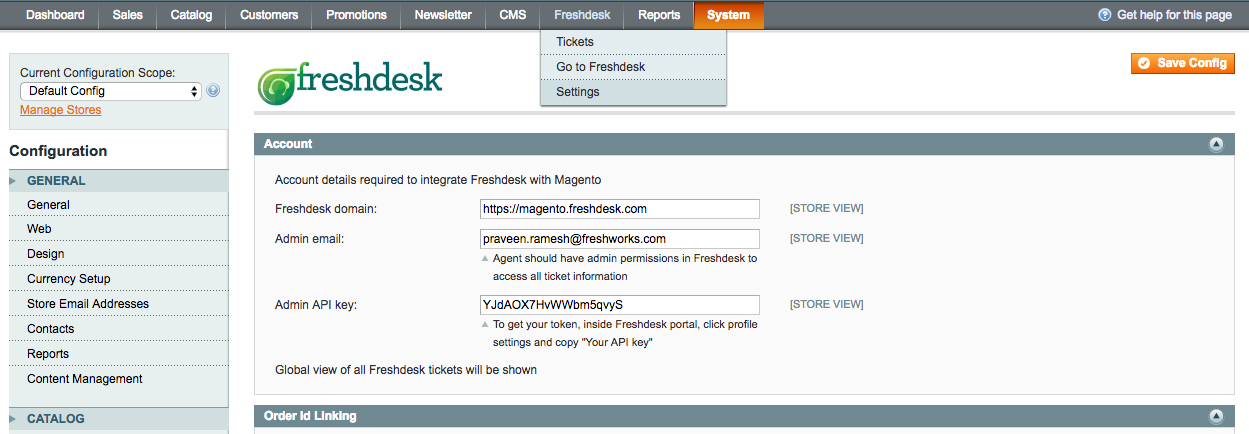Click STORE VIEW label beside Freshdesk domain
The height and width of the screenshot is (434, 1249).
coord(827,209)
